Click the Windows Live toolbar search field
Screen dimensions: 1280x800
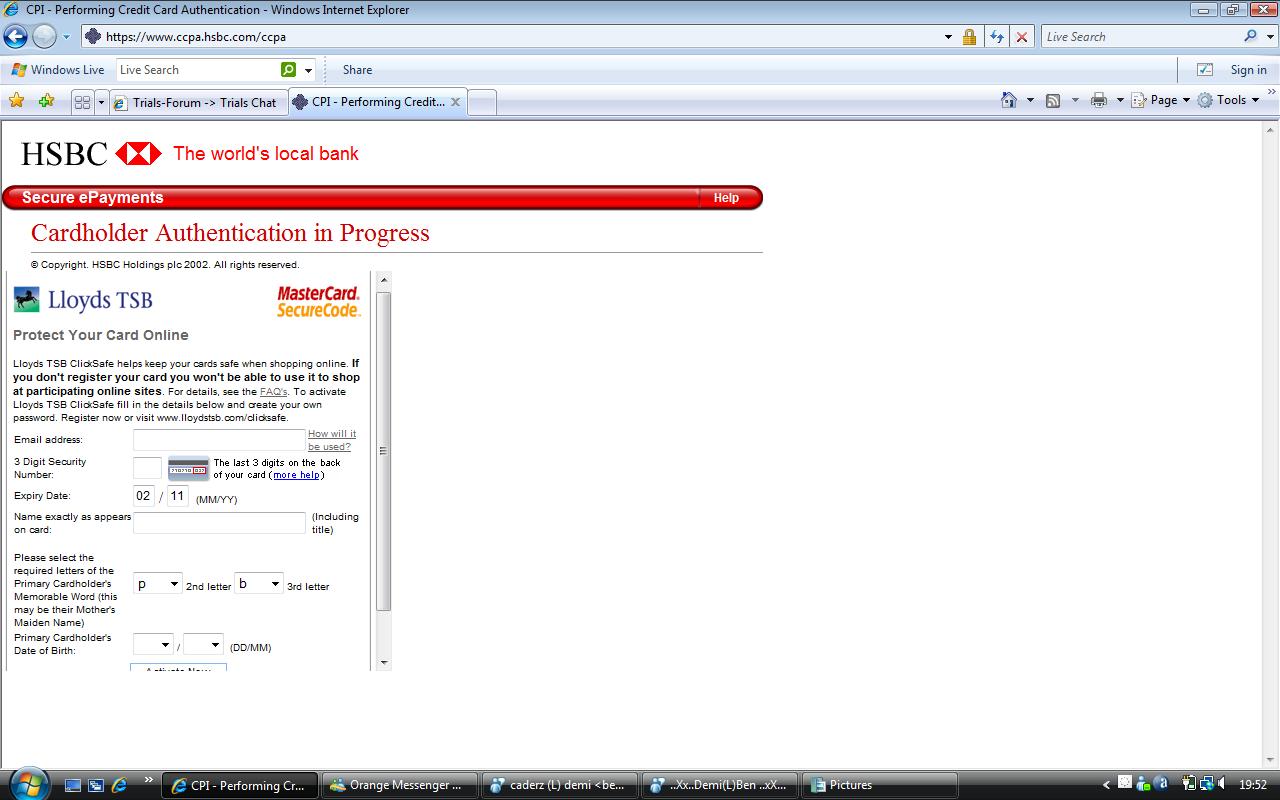(198, 70)
